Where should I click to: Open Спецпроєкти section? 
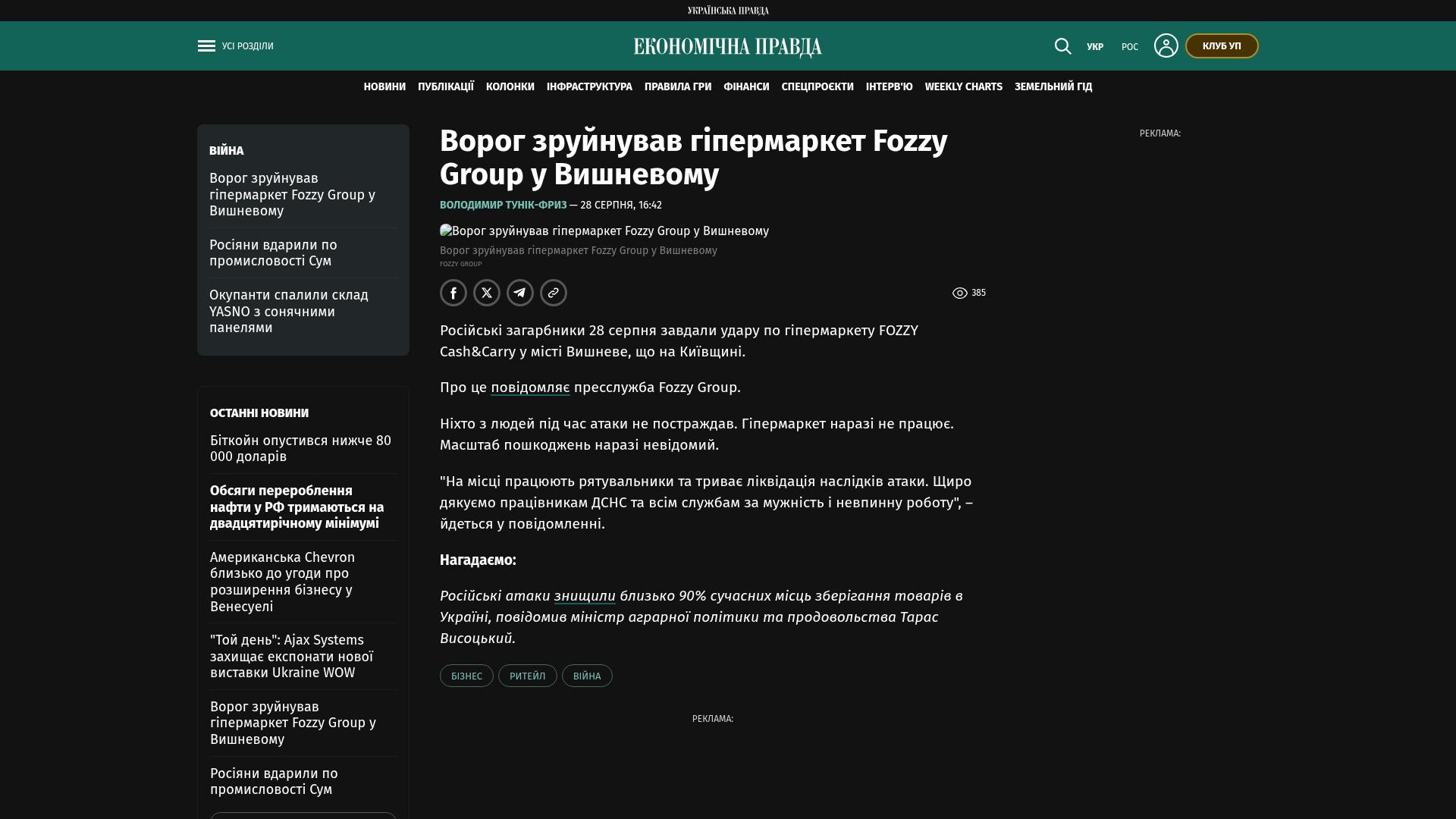pyautogui.click(x=817, y=87)
